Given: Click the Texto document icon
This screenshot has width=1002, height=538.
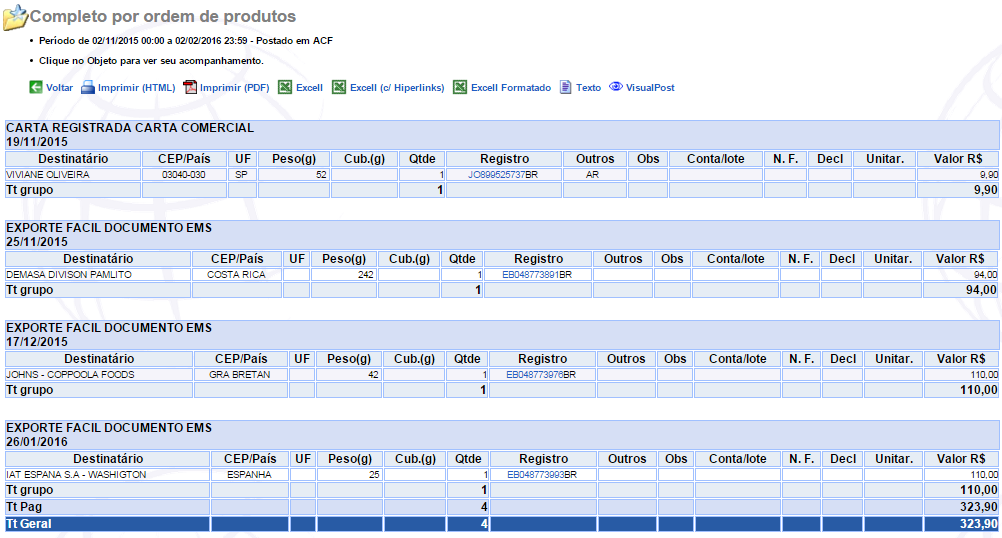Looking at the screenshot, I should (565, 88).
